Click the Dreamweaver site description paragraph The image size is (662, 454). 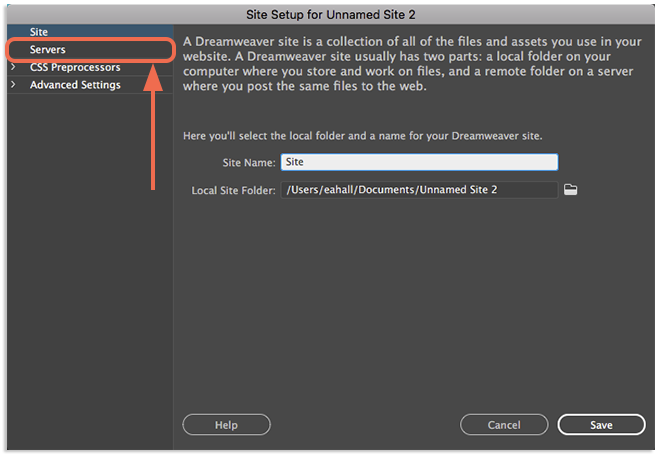tap(412, 64)
